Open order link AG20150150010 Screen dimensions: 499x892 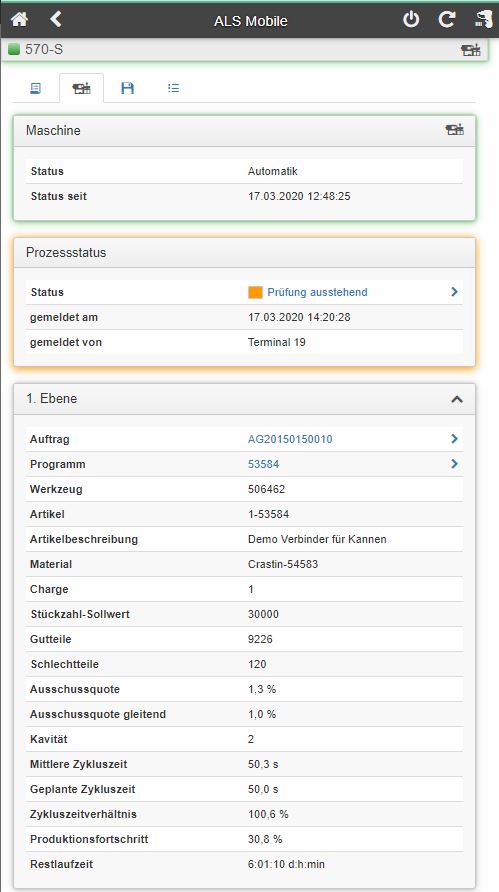290,439
